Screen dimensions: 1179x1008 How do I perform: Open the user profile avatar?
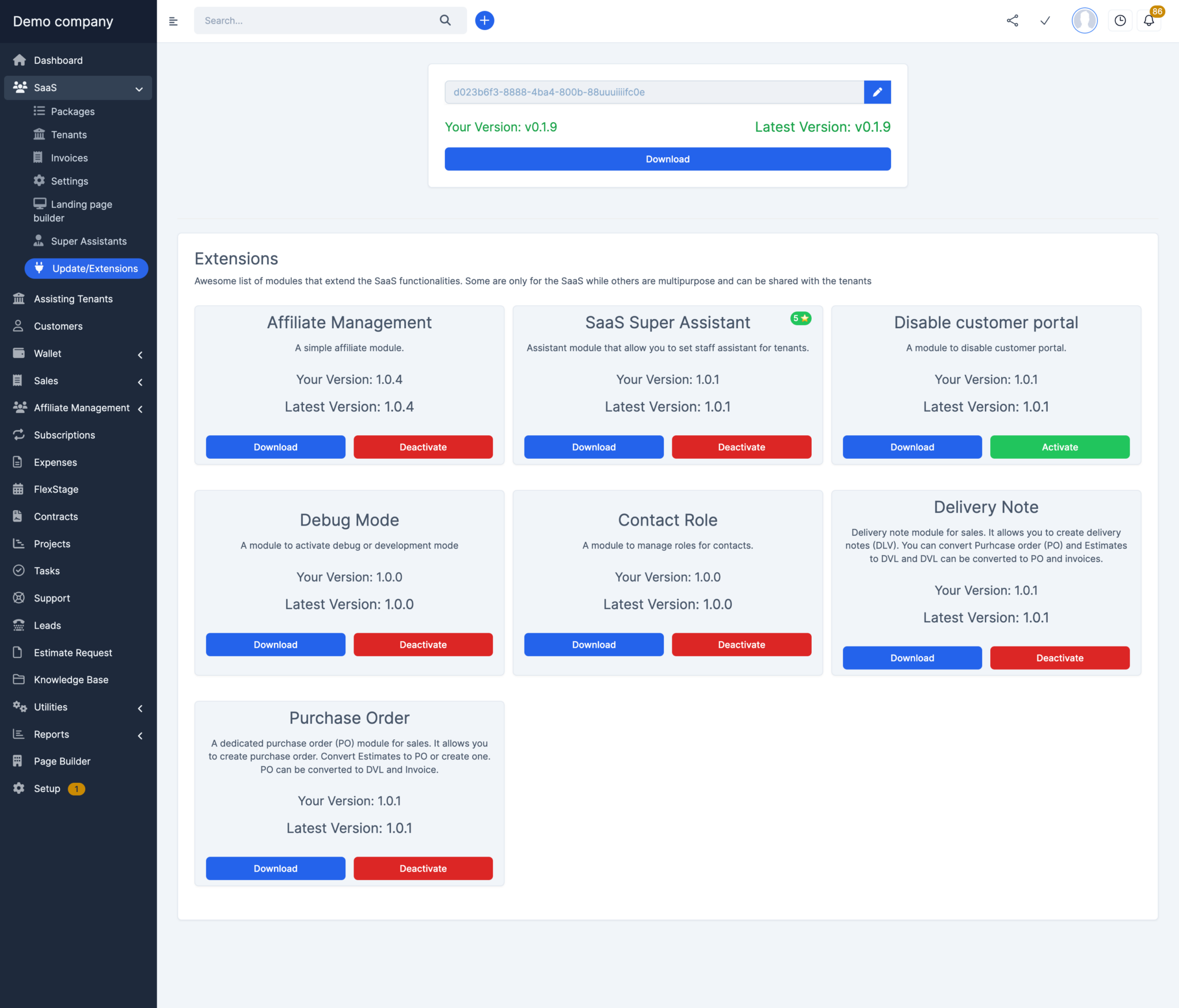point(1084,20)
